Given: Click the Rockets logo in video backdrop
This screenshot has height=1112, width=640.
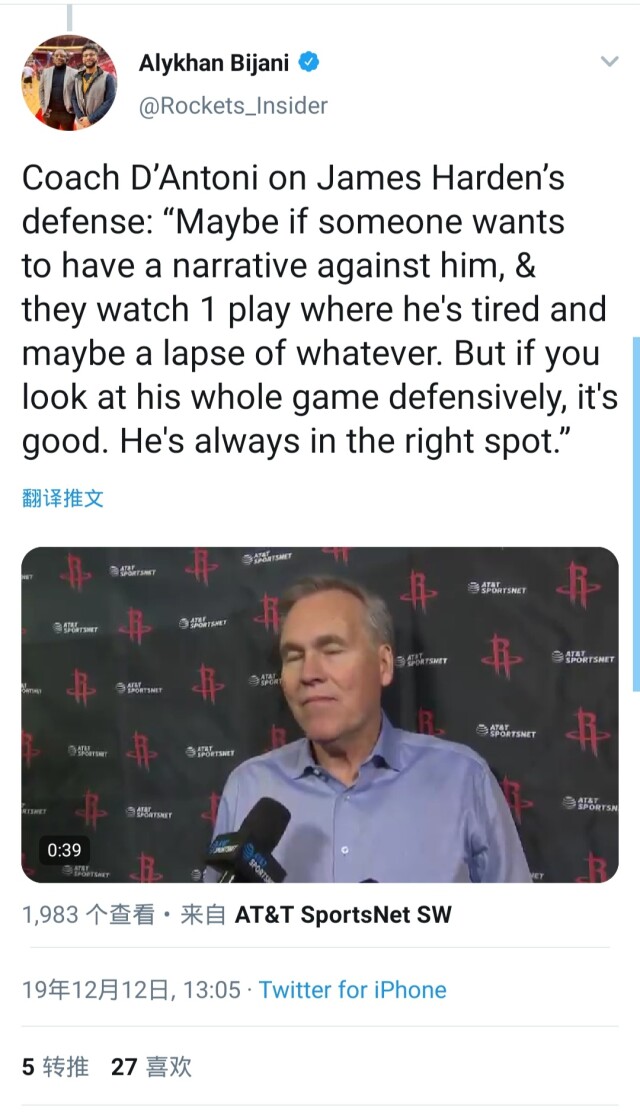Looking at the screenshot, I should (x=502, y=655).
